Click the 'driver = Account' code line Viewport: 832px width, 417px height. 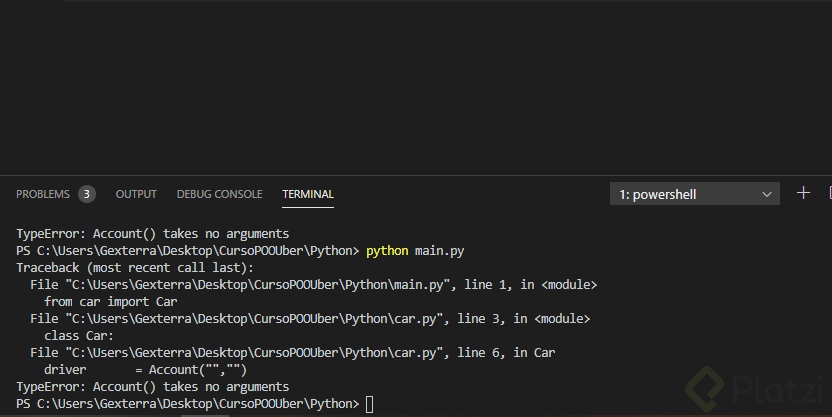coord(145,369)
